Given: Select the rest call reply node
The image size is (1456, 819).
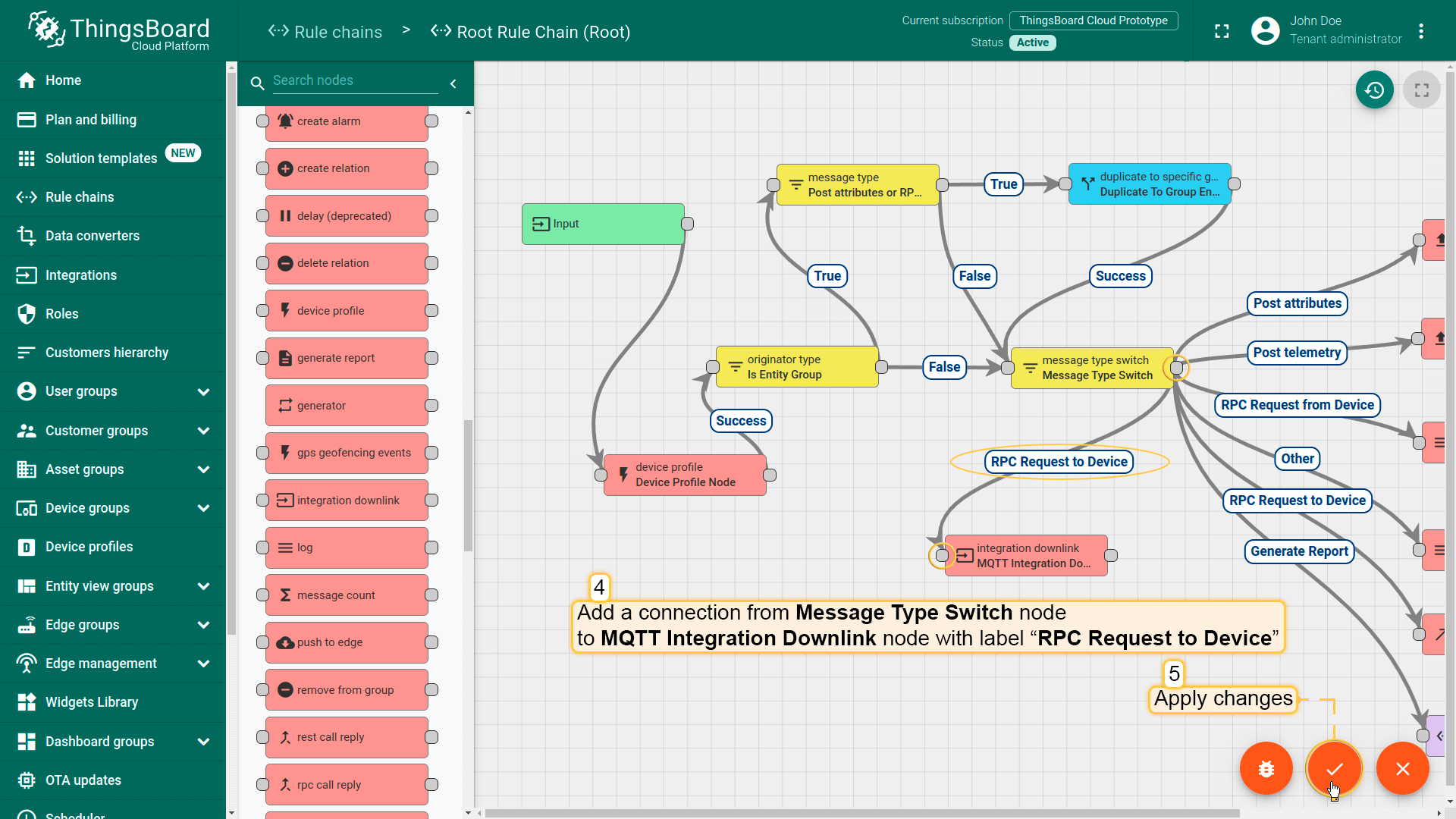Looking at the screenshot, I should pos(347,737).
